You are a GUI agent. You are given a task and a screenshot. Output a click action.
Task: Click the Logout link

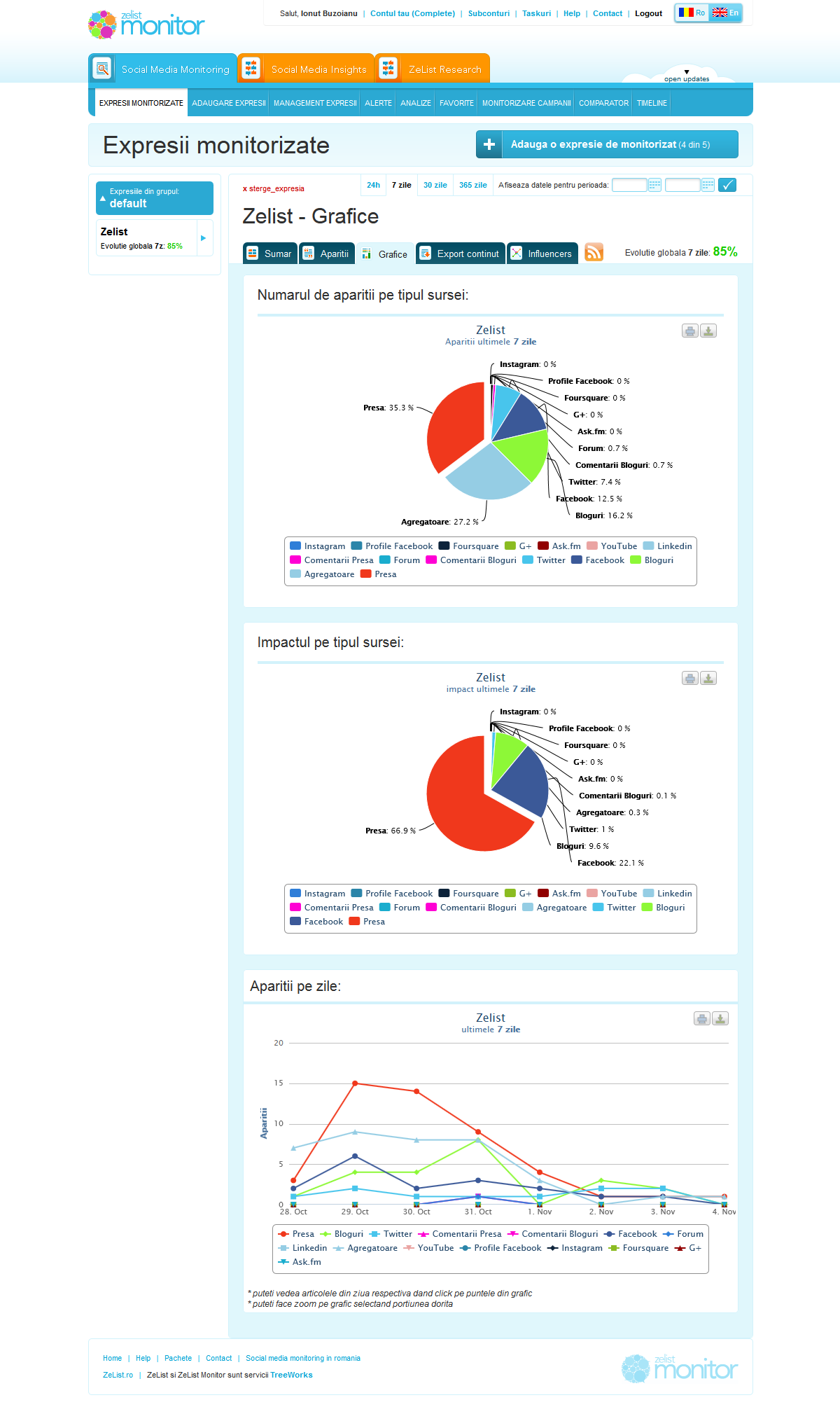coord(649,13)
